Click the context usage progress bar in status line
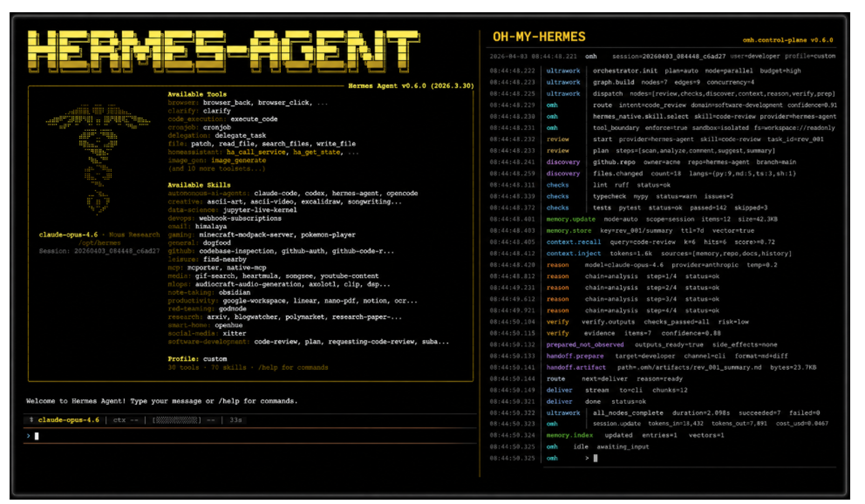 pos(176,420)
